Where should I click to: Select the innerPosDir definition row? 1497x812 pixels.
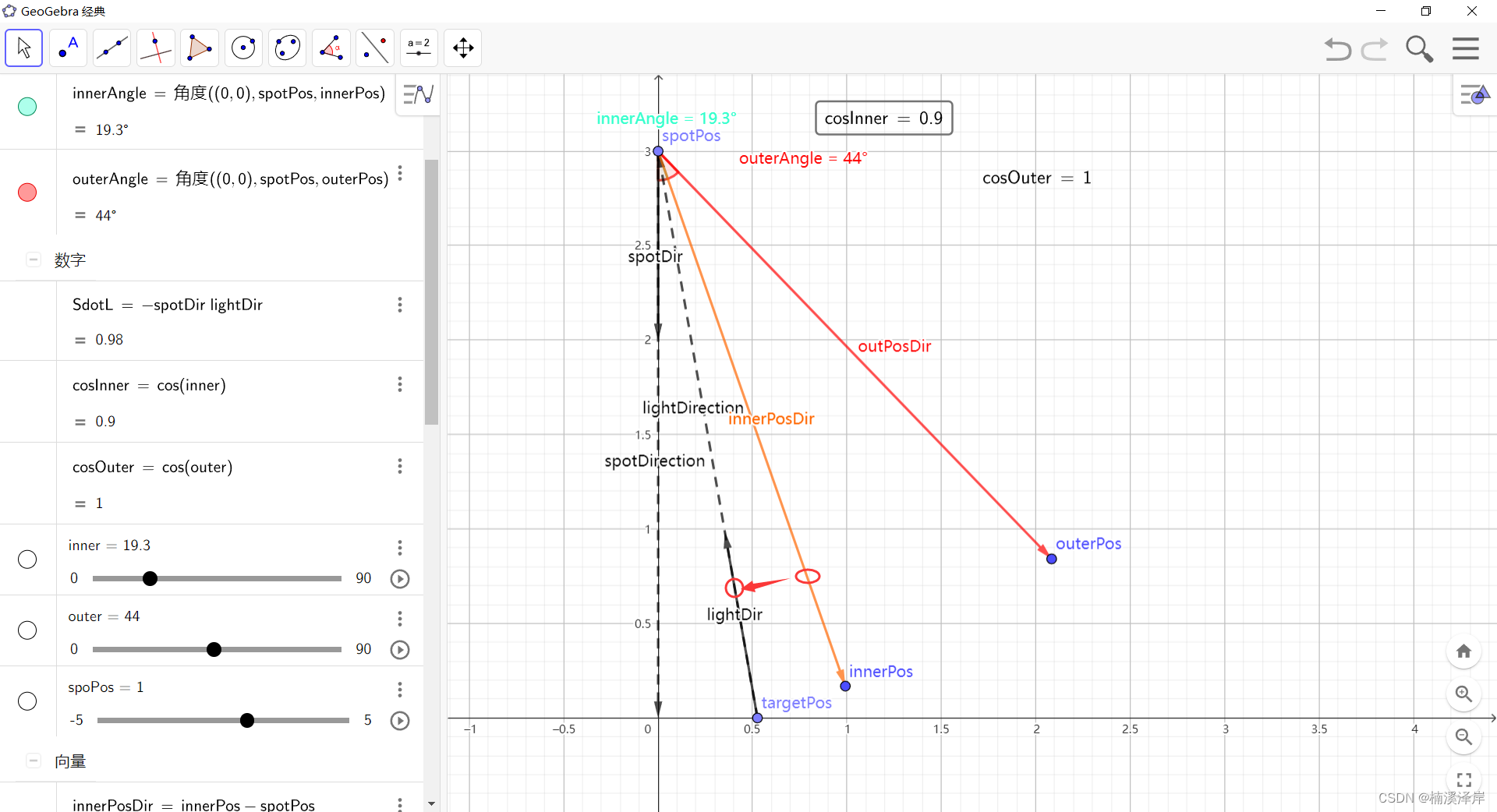(212, 798)
